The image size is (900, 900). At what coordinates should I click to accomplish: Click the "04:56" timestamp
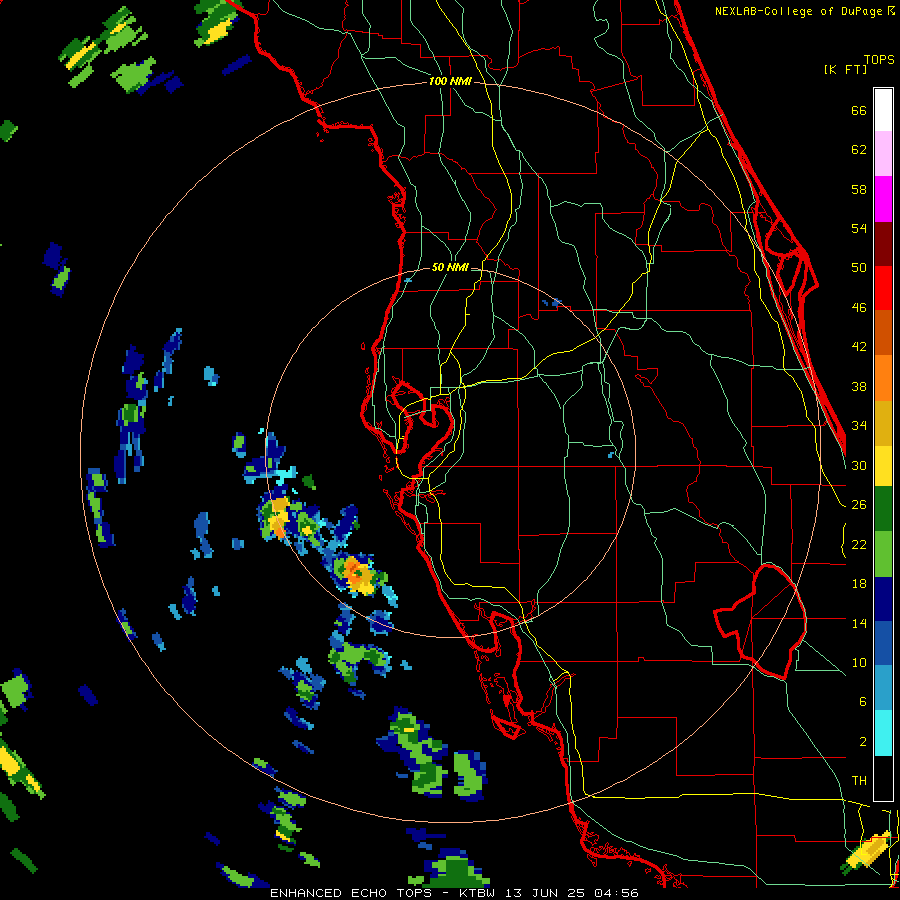tap(616, 893)
